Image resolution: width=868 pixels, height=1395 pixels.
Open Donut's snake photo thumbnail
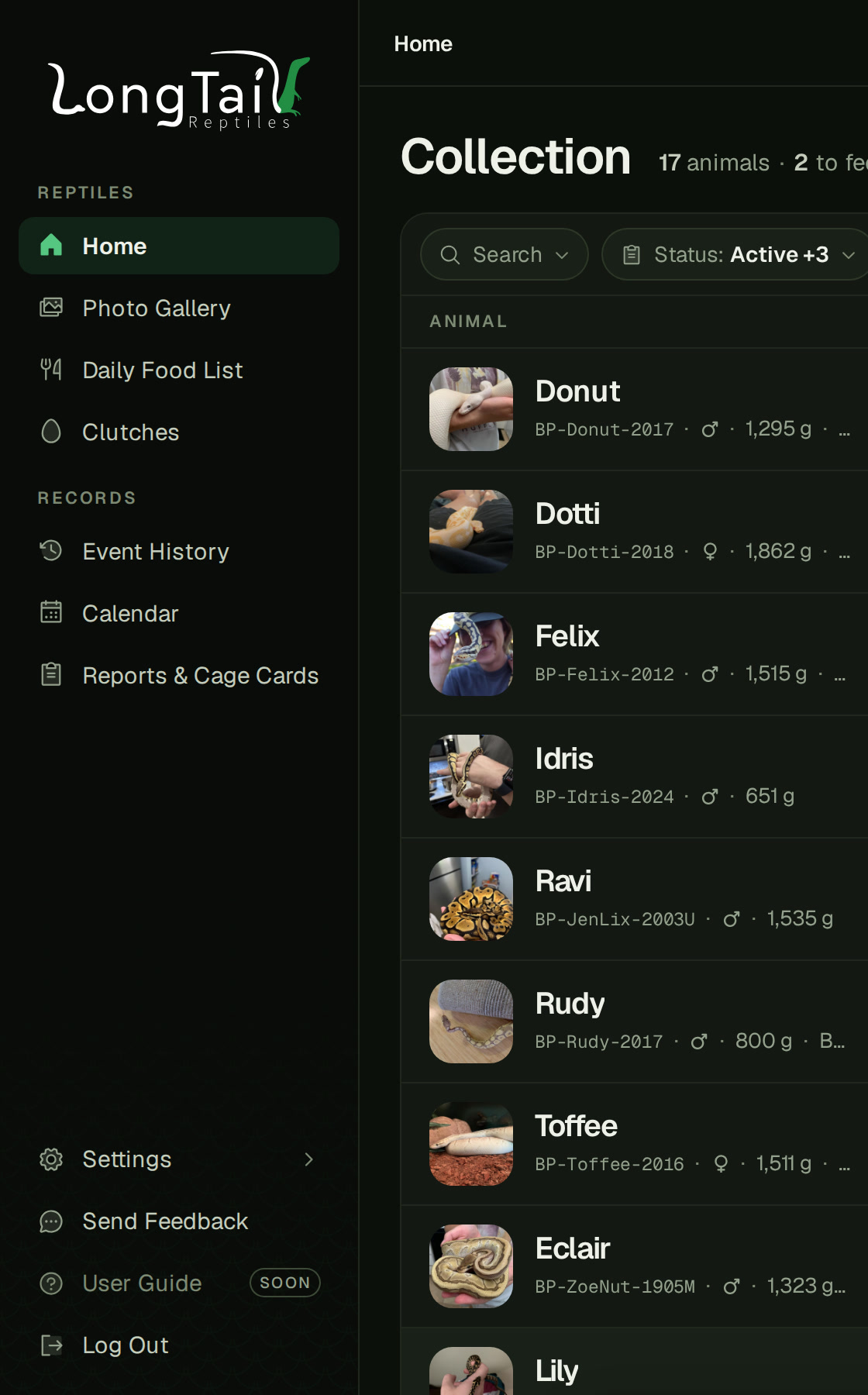tap(471, 409)
